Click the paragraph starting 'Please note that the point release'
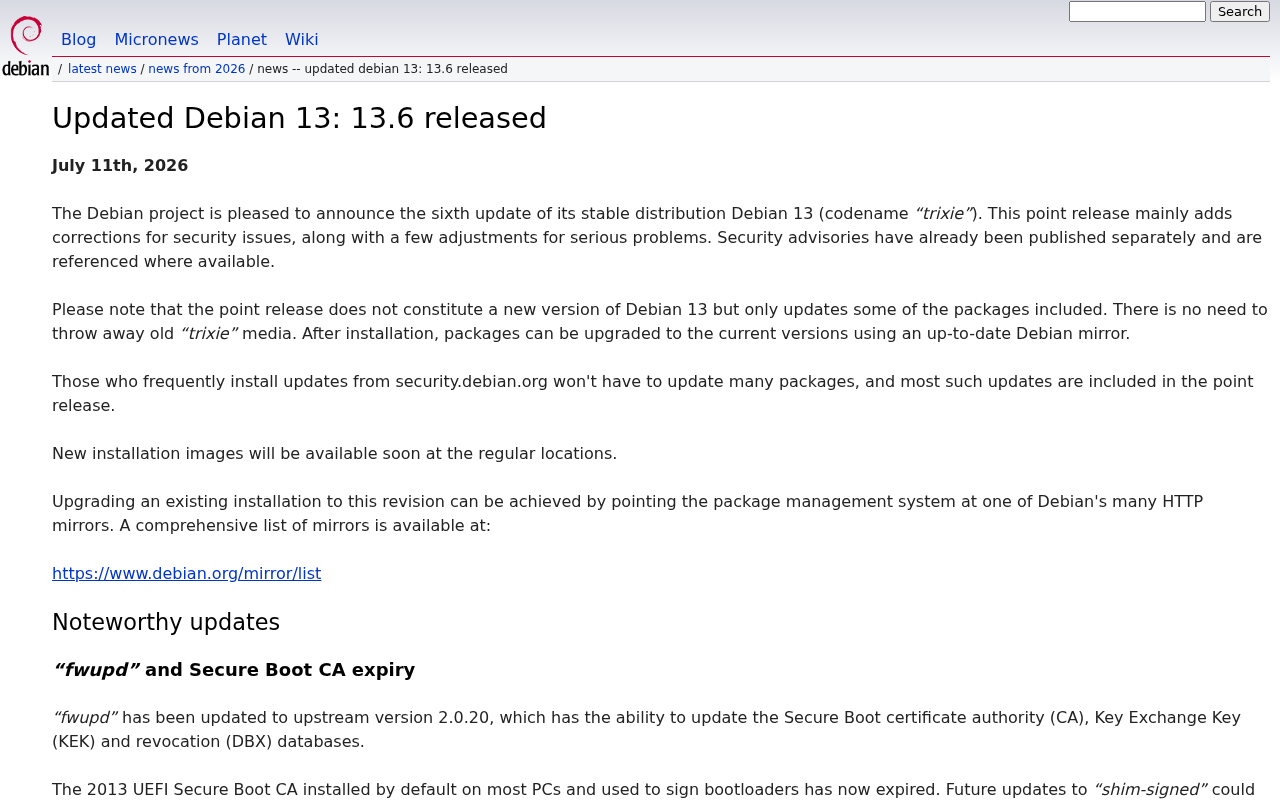The image size is (1280, 800). 660,322
